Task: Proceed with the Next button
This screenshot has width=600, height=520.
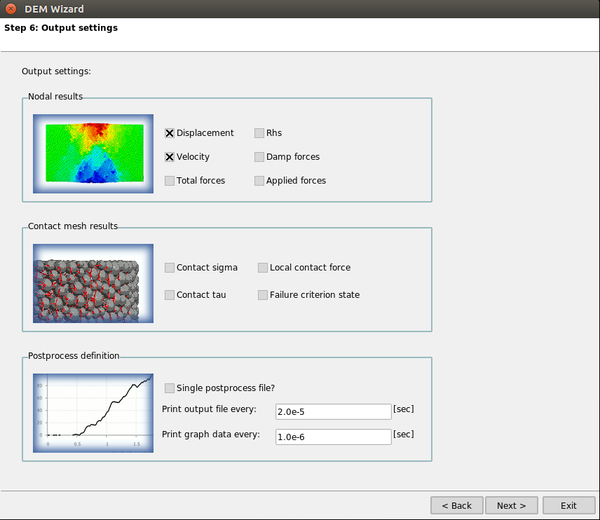Action: point(511,505)
